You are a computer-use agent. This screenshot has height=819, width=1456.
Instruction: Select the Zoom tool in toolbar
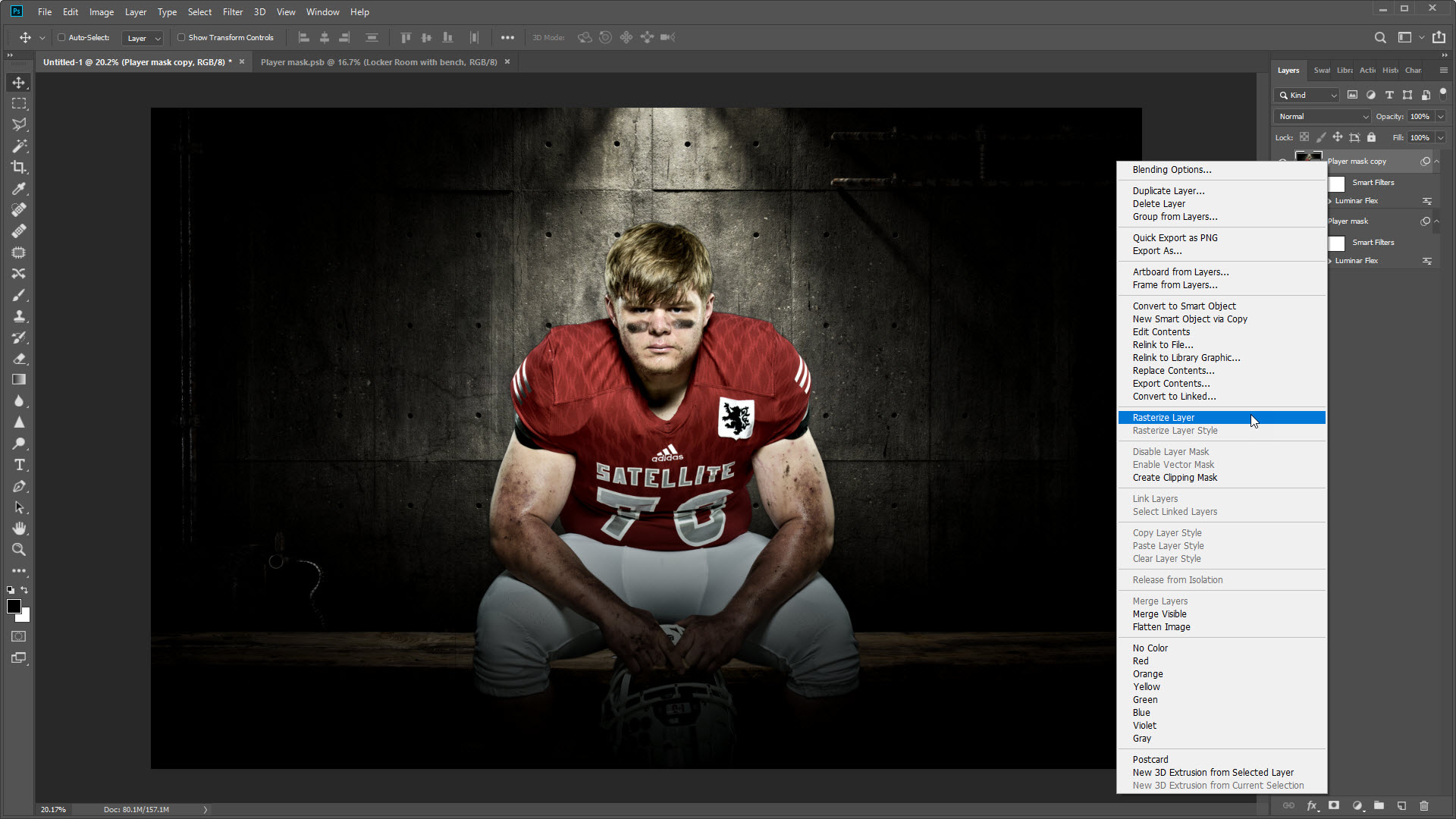click(19, 550)
